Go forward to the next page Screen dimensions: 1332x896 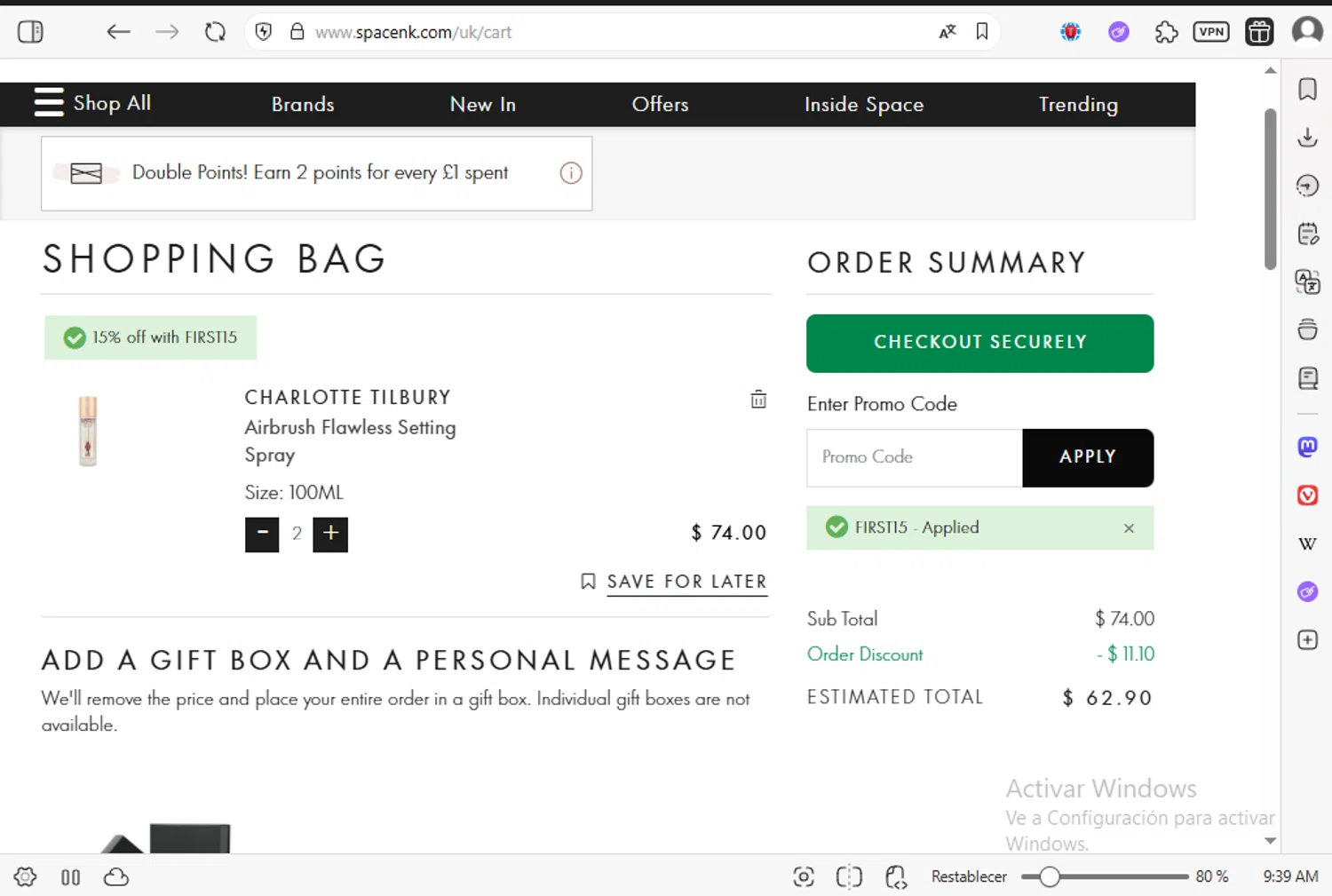pyautogui.click(x=167, y=32)
